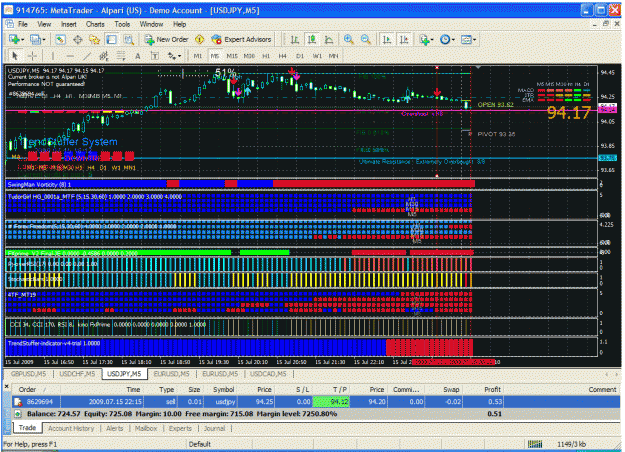This screenshot has width=625, height=452.
Task: Switch timeframe to M1
Action: (198, 56)
